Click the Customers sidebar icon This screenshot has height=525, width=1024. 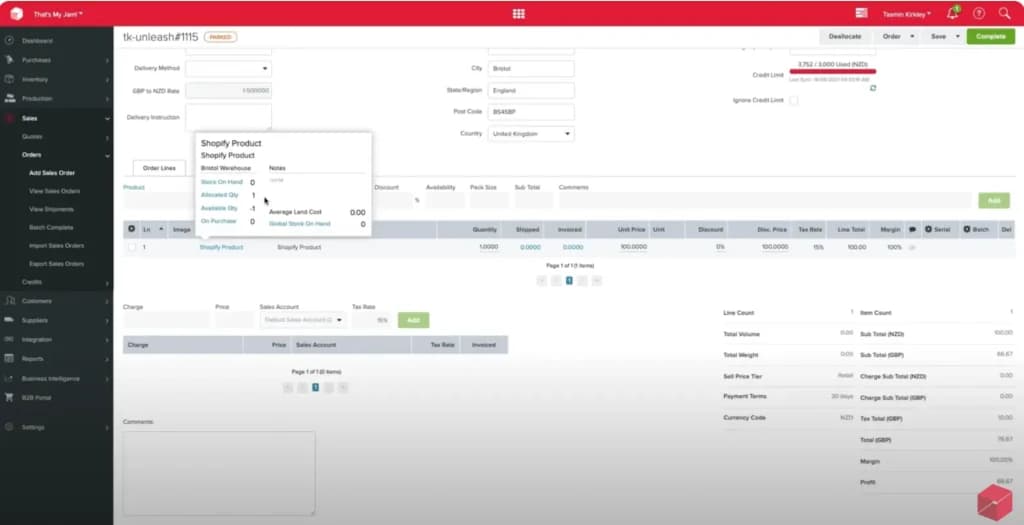pos(9,300)
